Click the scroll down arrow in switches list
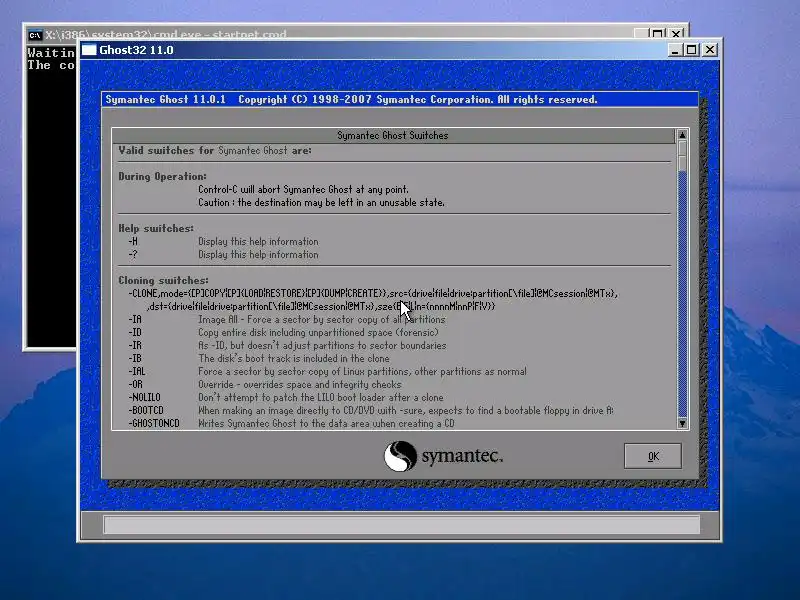The height and width of the screenshot is (600, 800). point(682,423)
